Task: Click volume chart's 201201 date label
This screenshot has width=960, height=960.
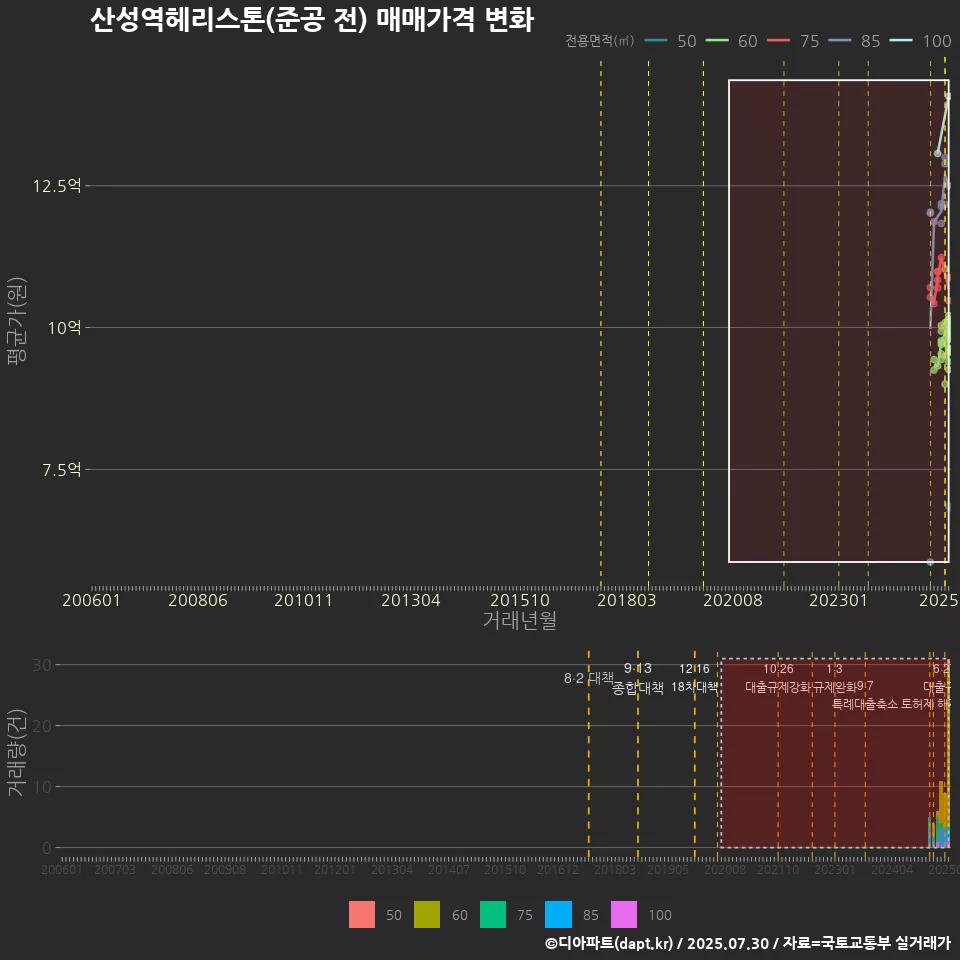Action: point(334,869)
